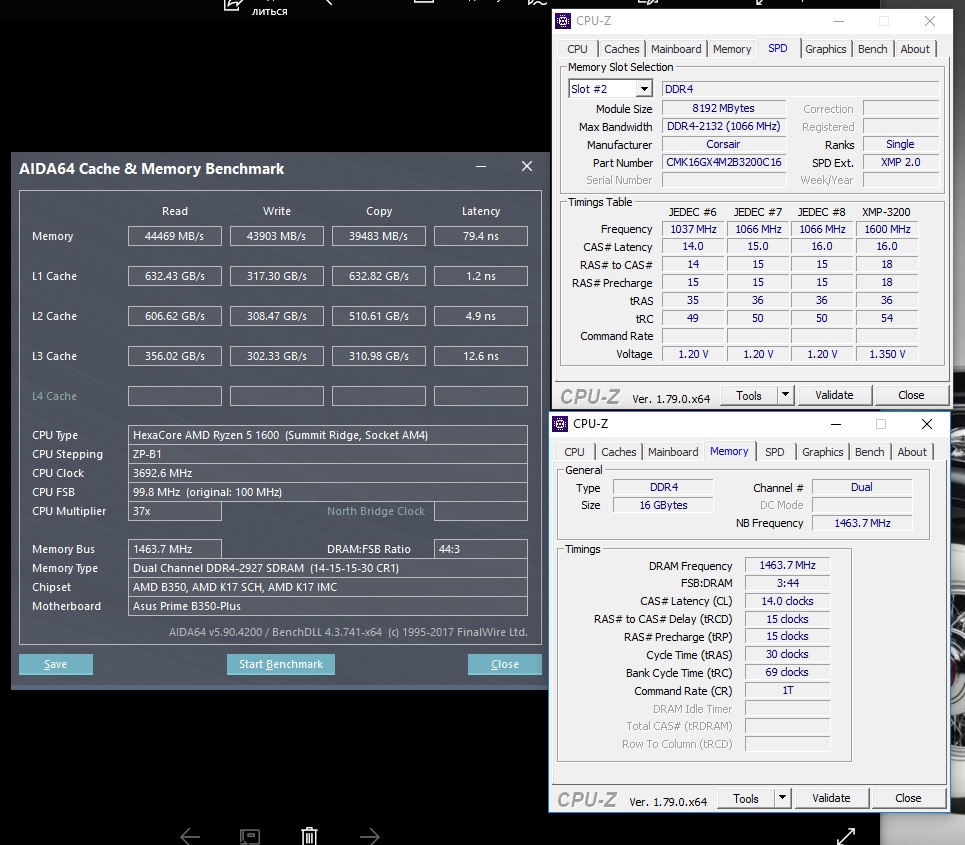Switch to CPU tab in upper CPU-Z window
The image size is (965, 845).
coord(577,49)
